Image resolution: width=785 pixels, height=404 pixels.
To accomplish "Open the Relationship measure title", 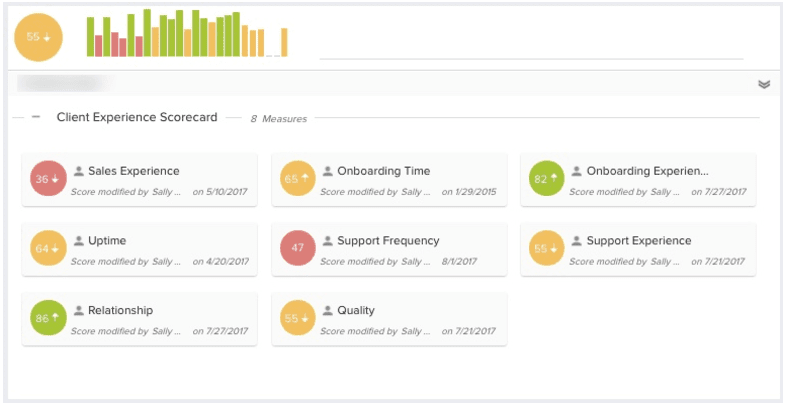I will pos(120,311).
